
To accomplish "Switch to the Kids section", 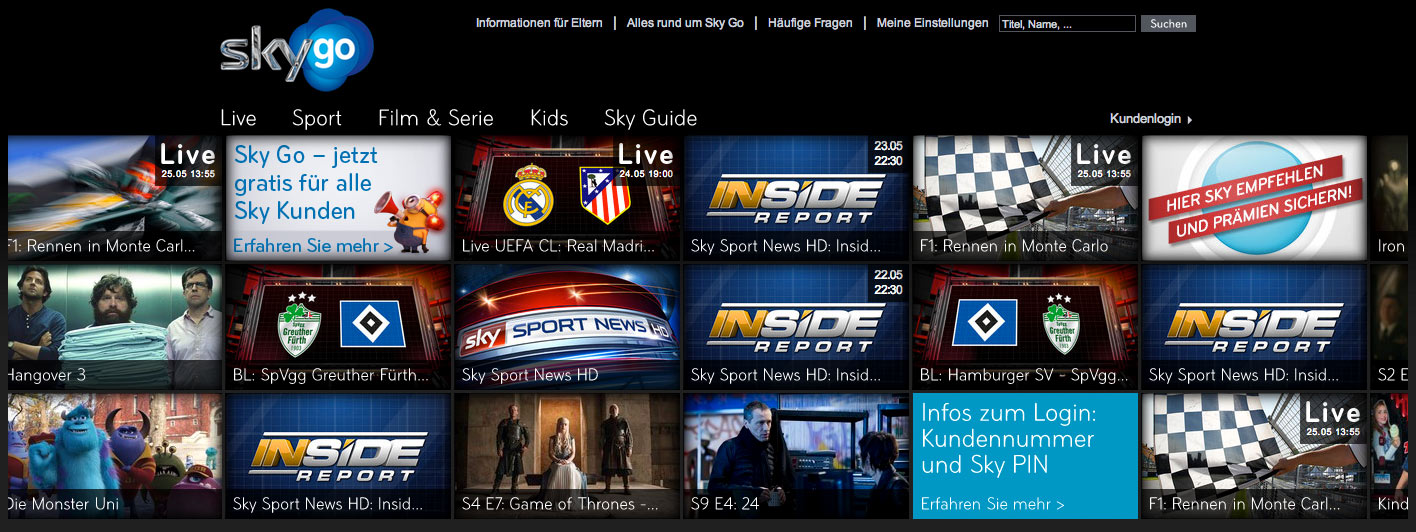I will [x=549, y=118].
